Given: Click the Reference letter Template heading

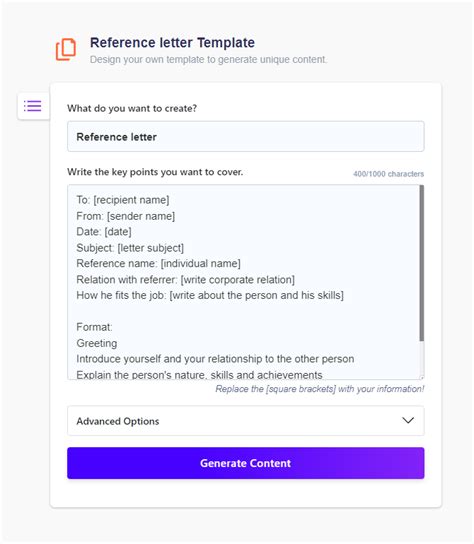Looking at the screenshot, I should [x=172, y=43].
